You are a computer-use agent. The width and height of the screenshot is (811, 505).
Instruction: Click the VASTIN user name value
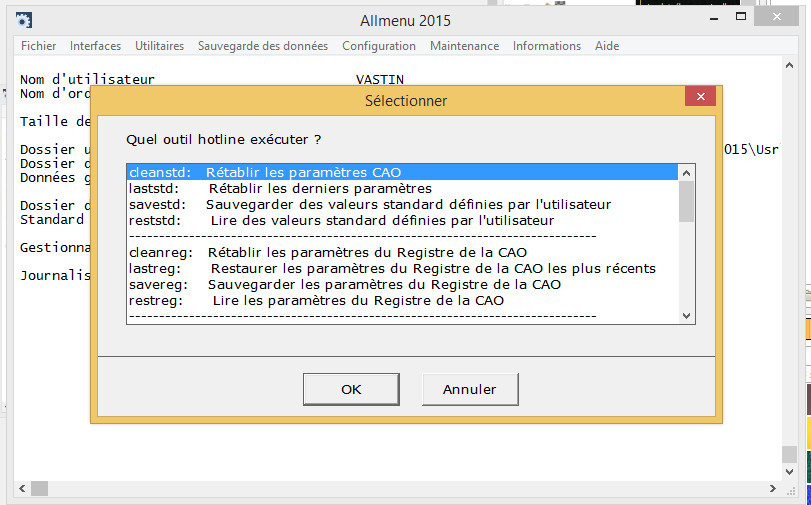[380, 80]
